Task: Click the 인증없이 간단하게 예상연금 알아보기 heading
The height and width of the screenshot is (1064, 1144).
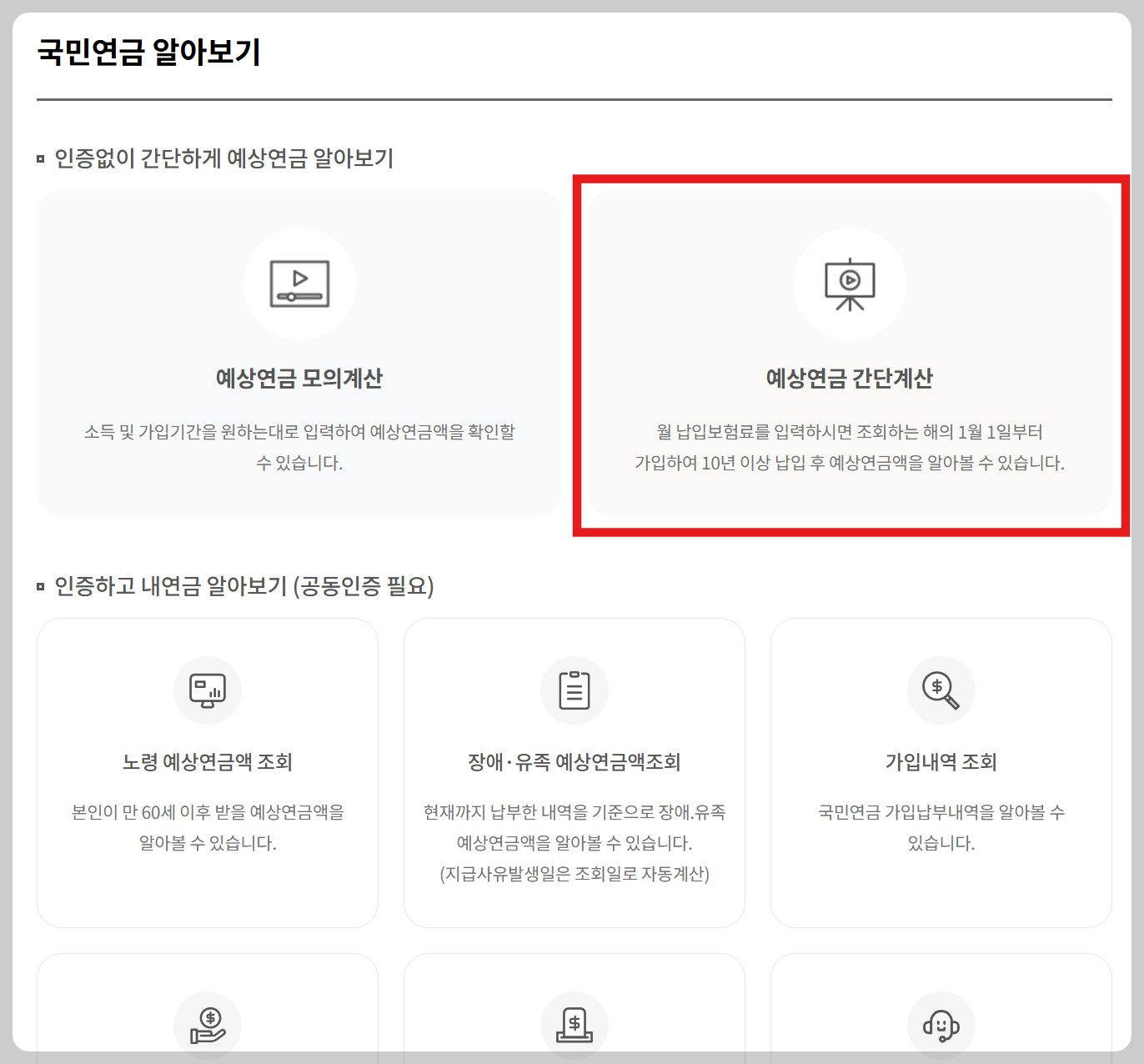Action: click(223, 158)
